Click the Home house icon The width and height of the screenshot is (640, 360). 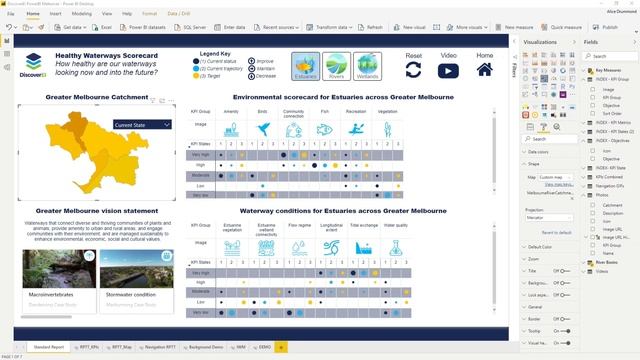click(x=484, y=70)
